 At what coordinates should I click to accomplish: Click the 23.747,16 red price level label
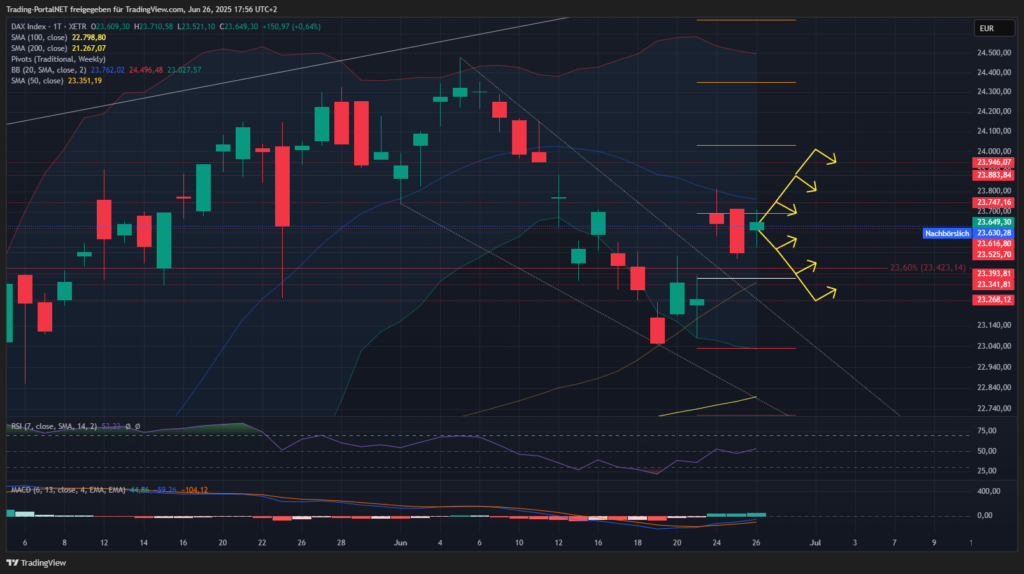[x=992, y=202]
